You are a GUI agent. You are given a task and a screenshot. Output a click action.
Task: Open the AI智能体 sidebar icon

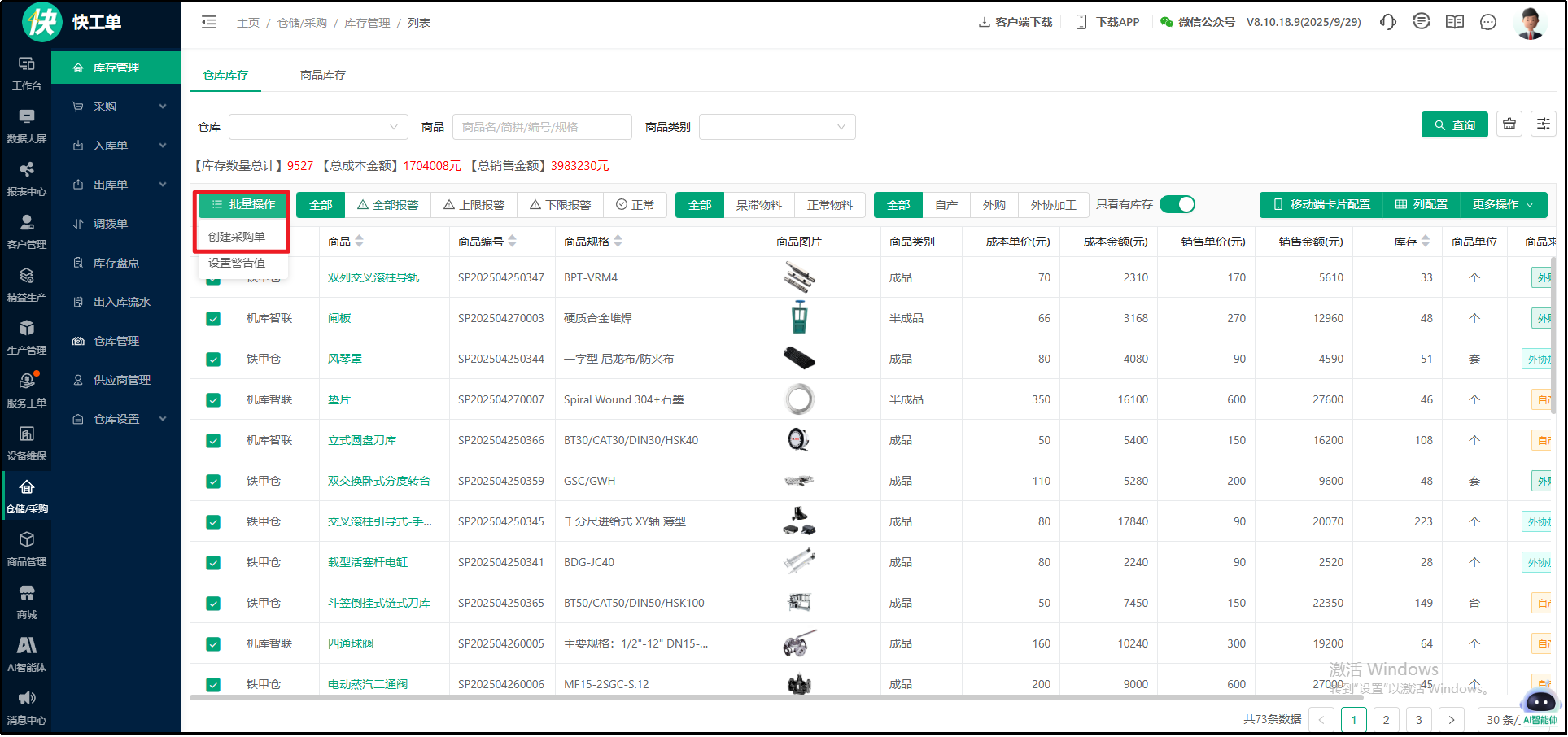pyautogui.click(x=27, y=653)
